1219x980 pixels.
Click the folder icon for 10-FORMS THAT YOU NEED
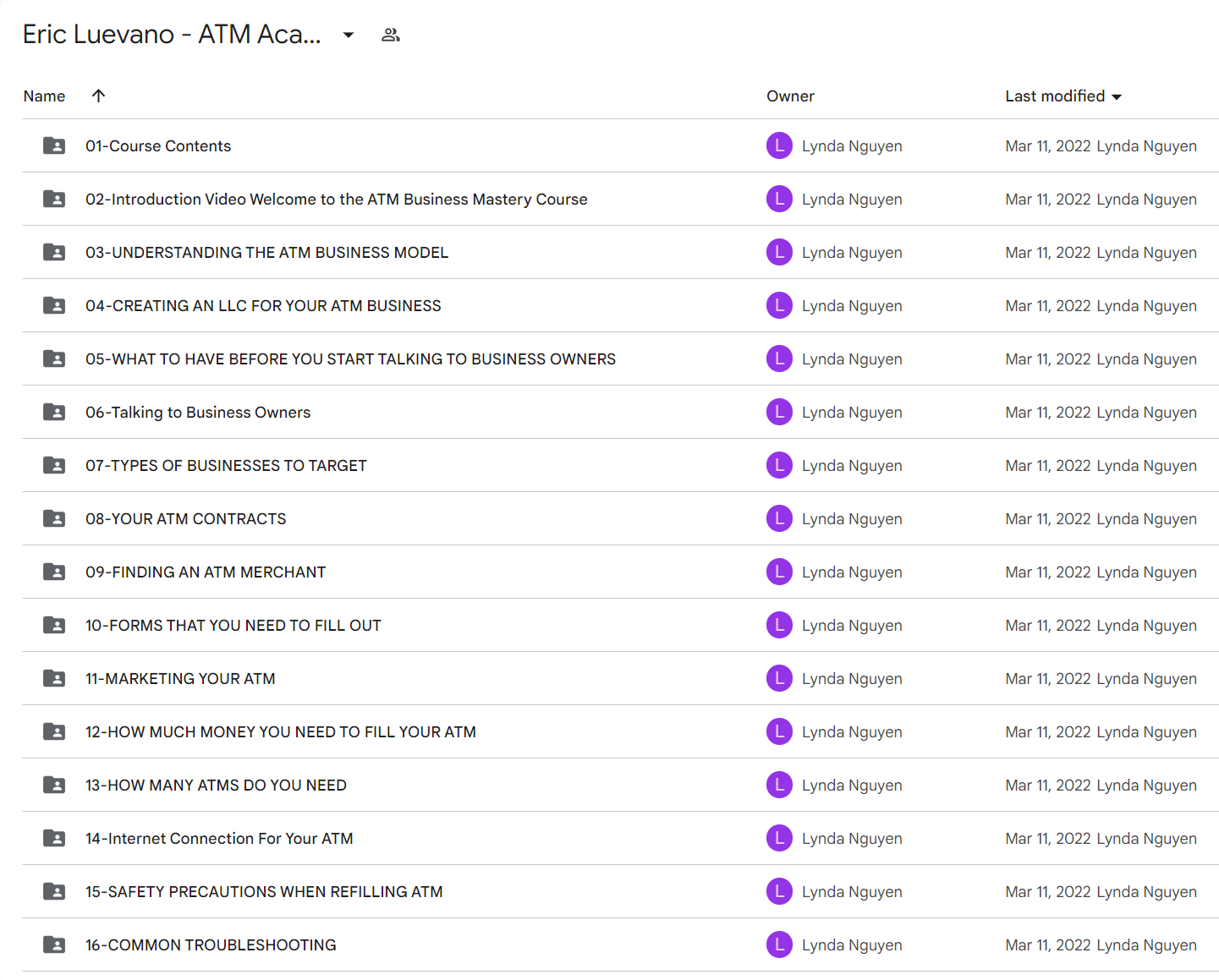[54, 625]
